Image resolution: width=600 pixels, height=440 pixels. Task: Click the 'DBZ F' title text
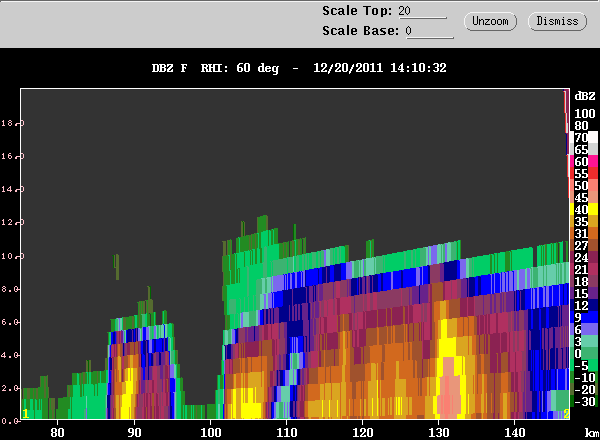pos(170,68)
